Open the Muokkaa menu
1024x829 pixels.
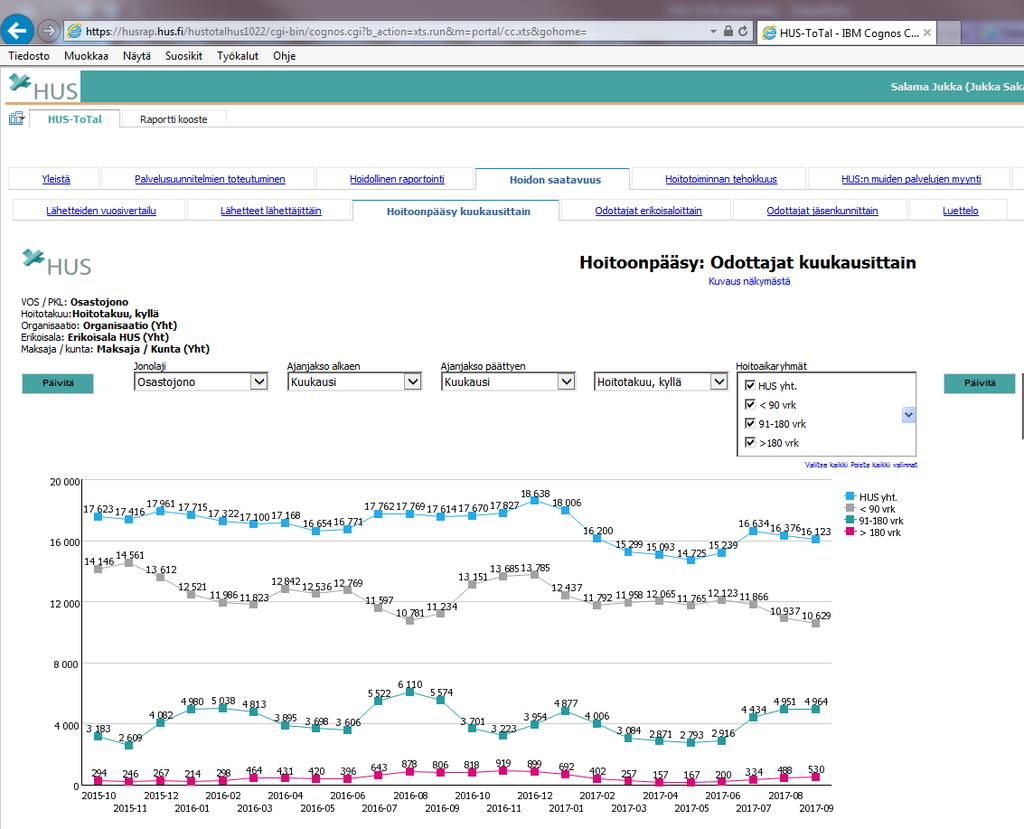coord(86,56)
